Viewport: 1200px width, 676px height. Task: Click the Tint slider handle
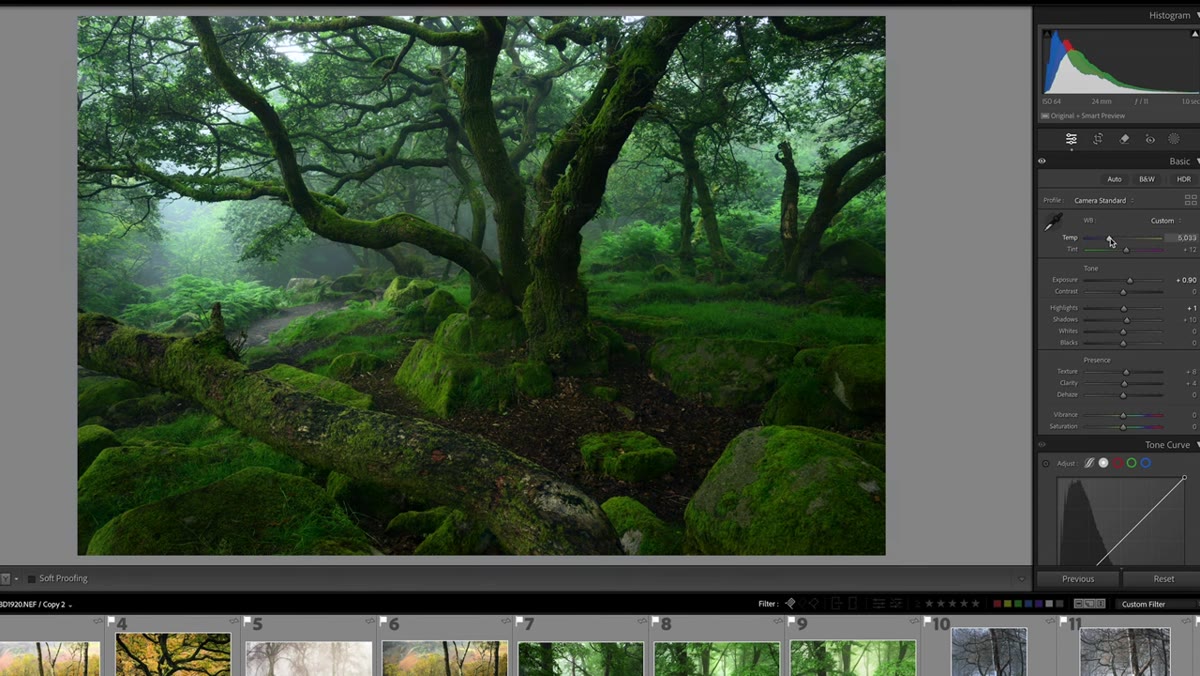[x=1126, y=249]
